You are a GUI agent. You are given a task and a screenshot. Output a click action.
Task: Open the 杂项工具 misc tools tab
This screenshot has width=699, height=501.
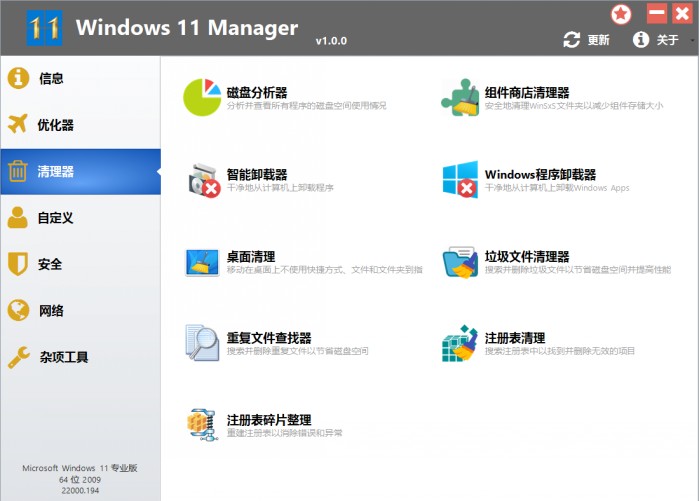[62, 357]
